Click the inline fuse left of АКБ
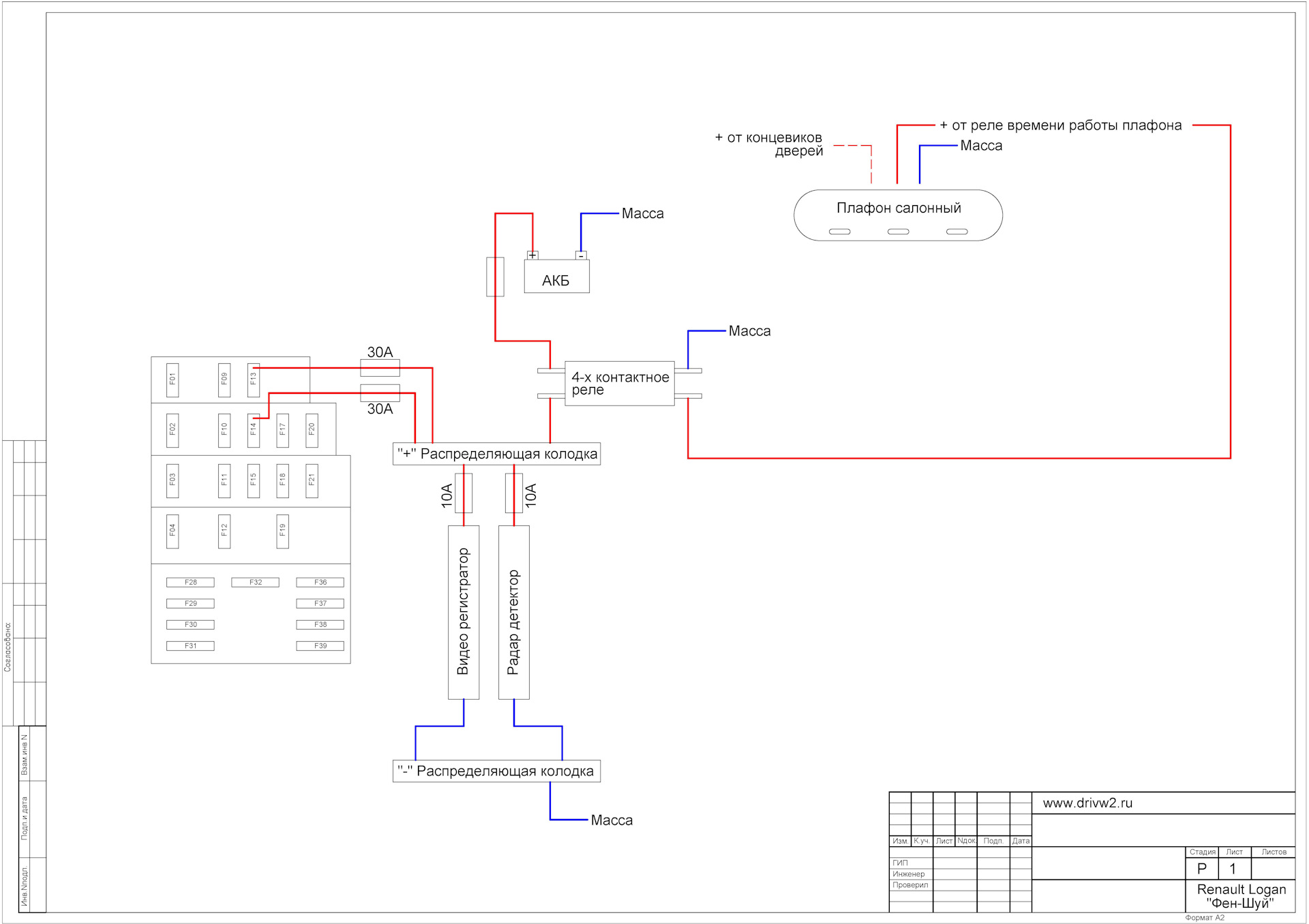1309x924 pixels. click(x=495, y=277)
